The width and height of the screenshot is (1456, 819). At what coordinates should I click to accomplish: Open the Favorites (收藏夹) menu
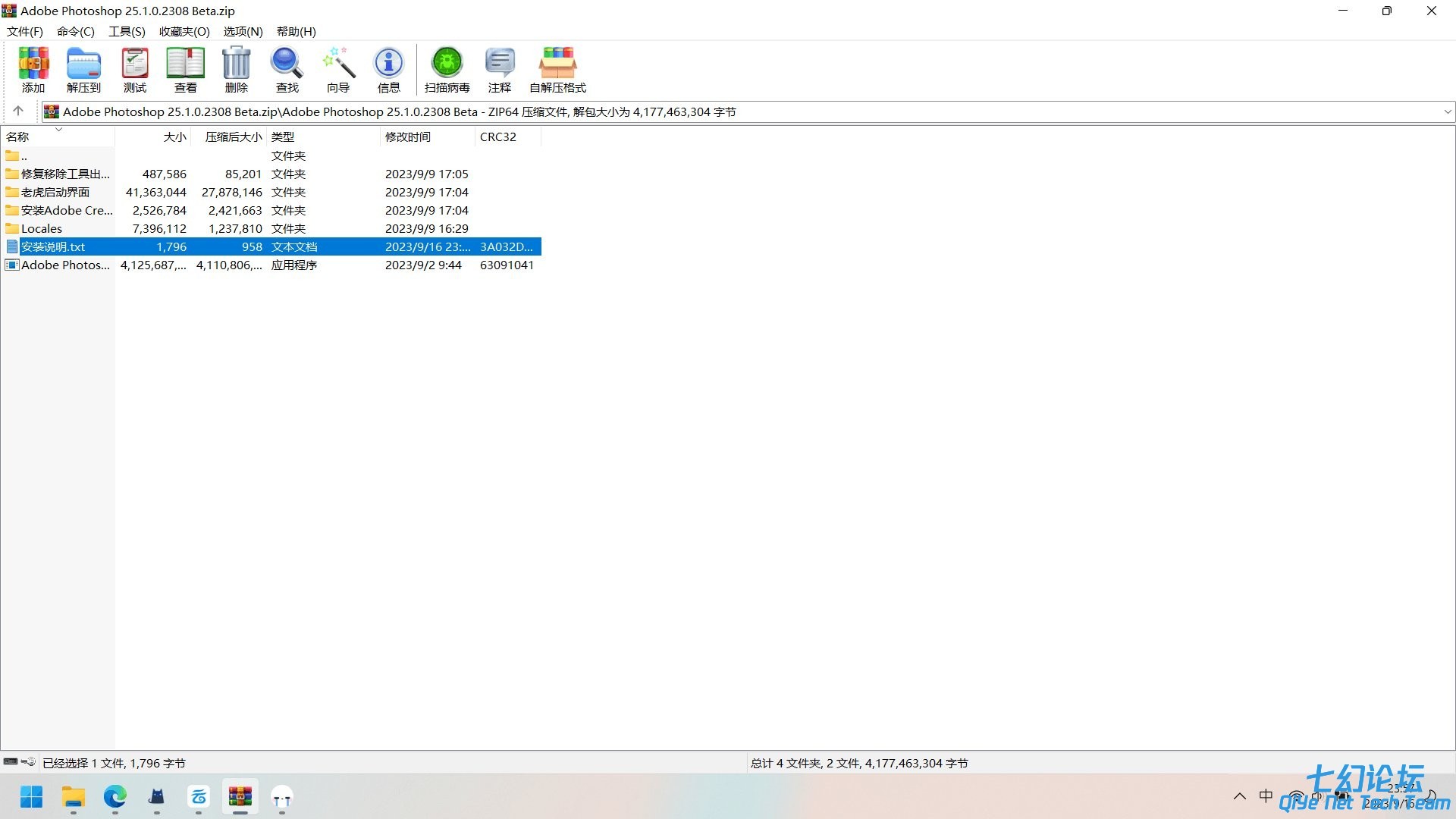click(x=184, y=31)
